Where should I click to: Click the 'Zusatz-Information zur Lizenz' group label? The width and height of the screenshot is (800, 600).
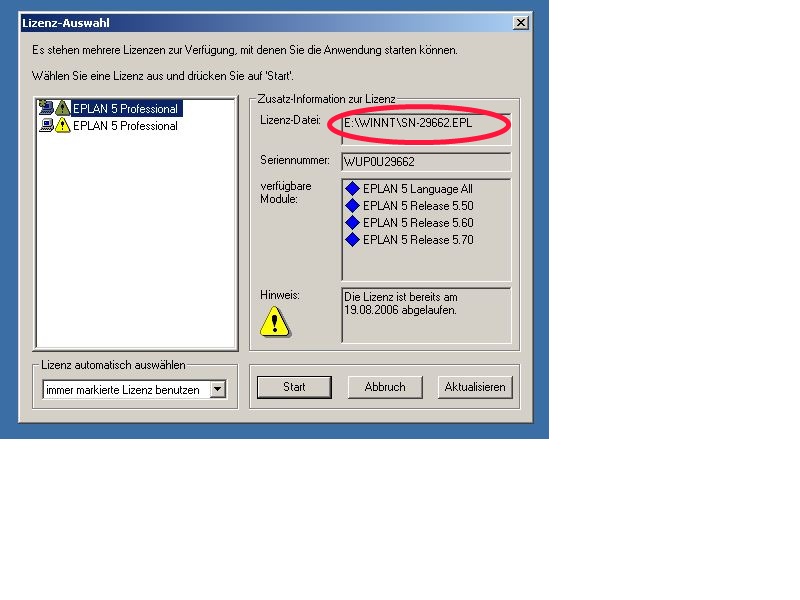point(327,99)
